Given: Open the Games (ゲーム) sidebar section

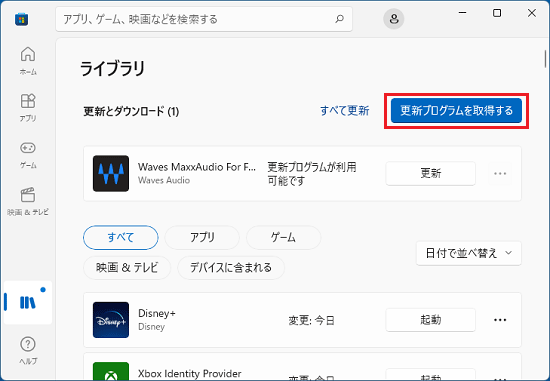Looking at the screenshot, I should coord(28,154).
